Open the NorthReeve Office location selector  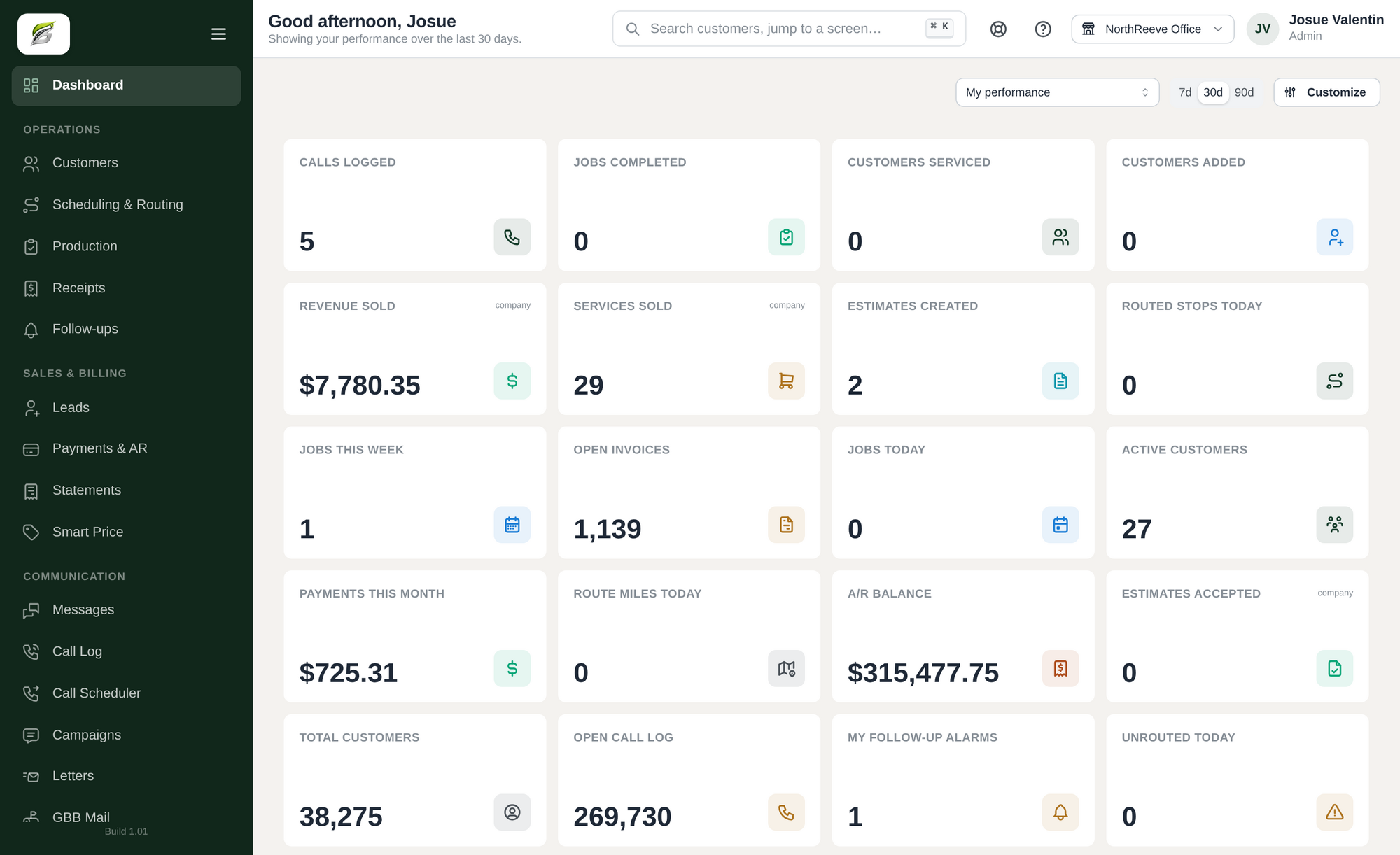click(x=1152, y=29)
